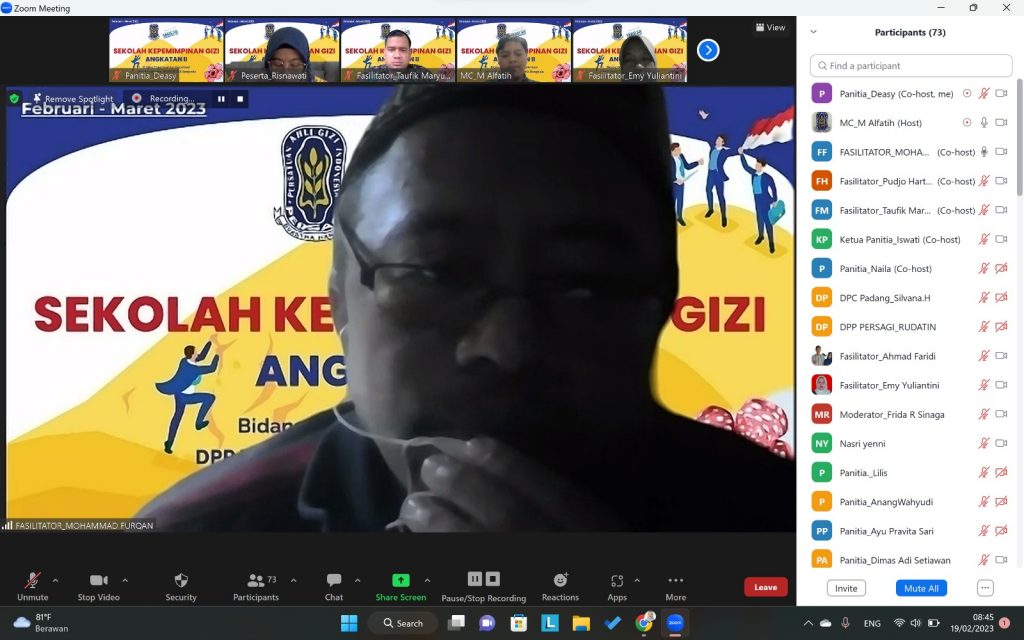Viewport: 1024px width, 640px height.
Task: Click Remove Spotlight on the video
Action: pos(73,99)
